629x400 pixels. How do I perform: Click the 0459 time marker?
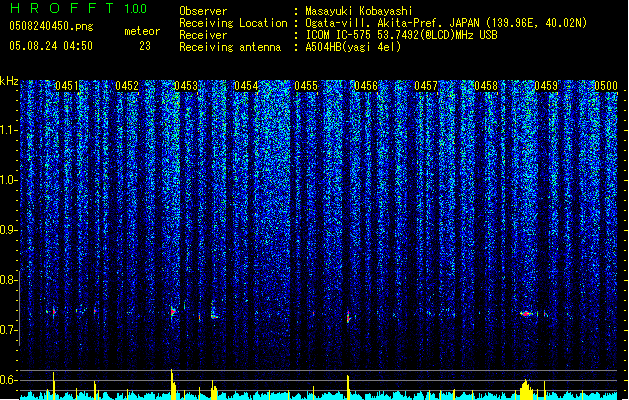(546, 86)
